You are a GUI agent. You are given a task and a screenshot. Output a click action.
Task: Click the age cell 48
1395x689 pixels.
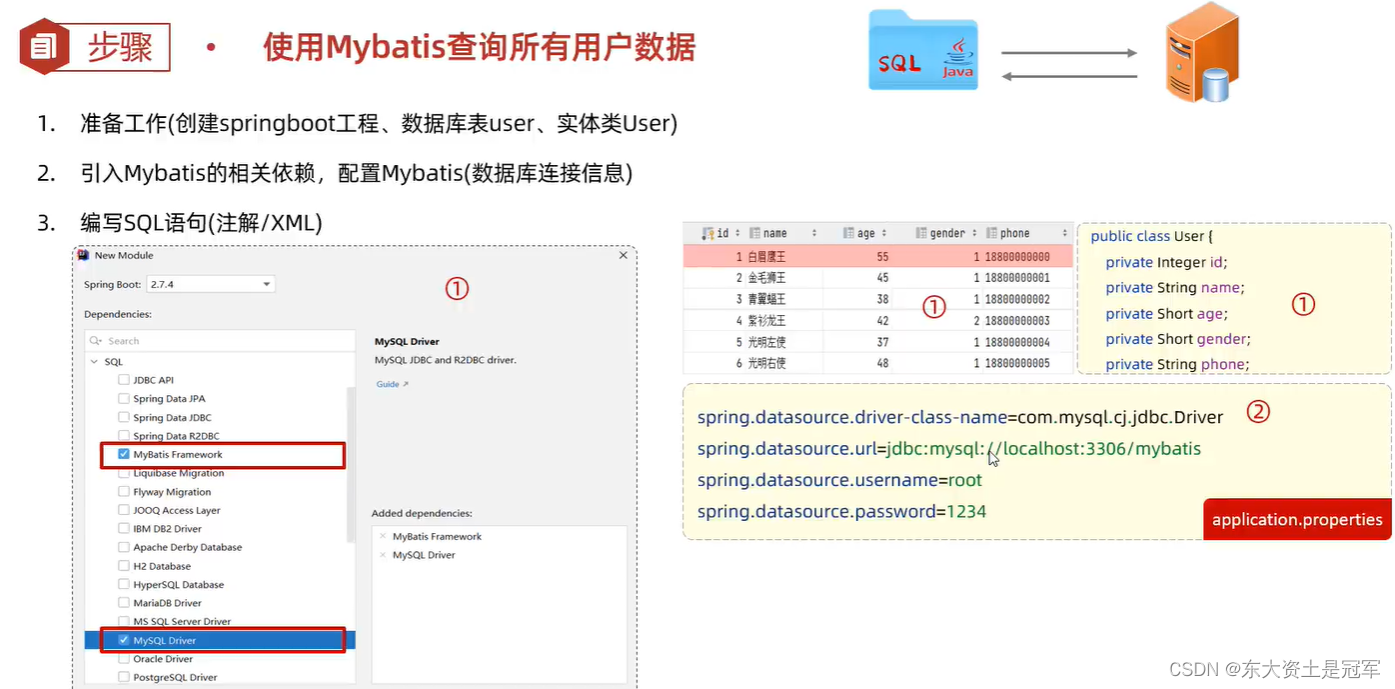point(882,363)
